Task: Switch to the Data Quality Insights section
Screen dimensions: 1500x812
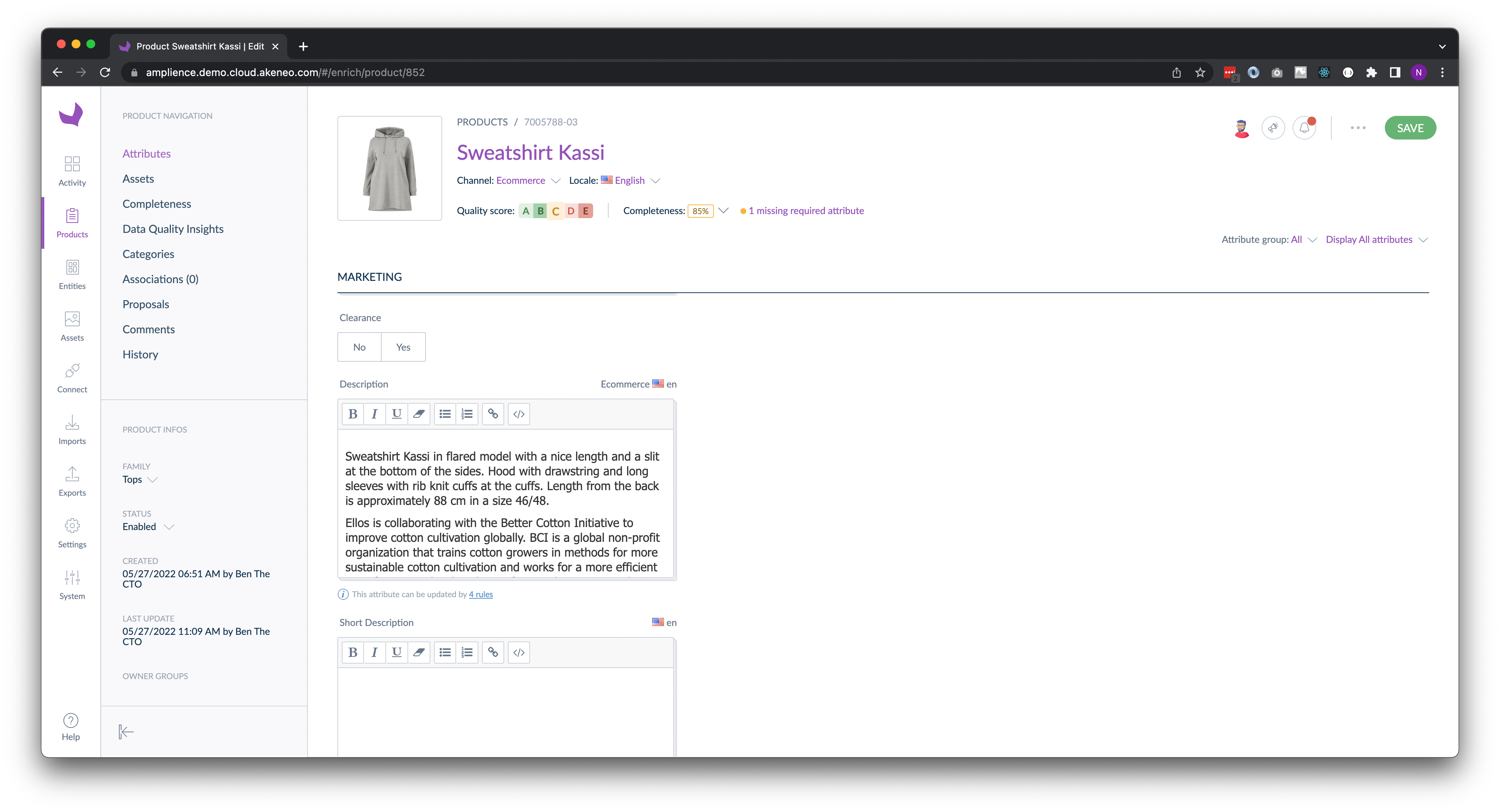Action: (173, 228)
